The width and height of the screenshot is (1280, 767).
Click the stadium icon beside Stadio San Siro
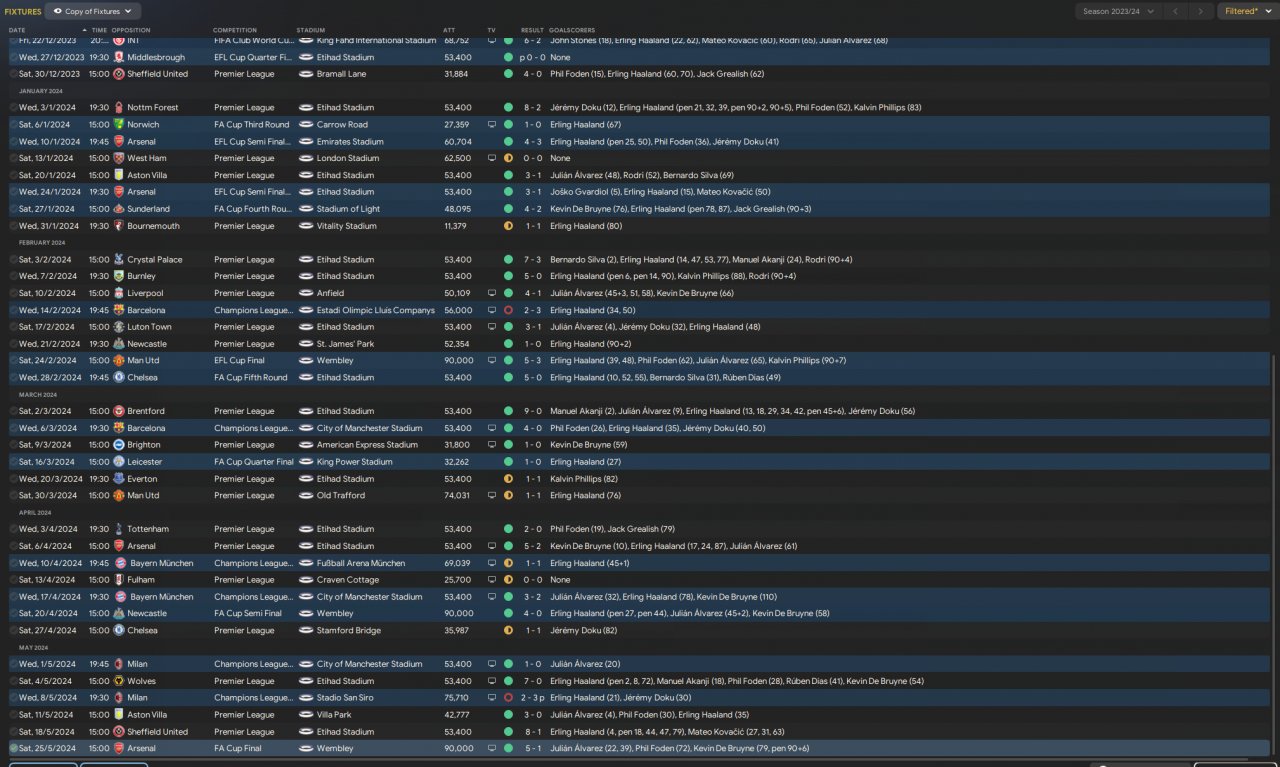(306, 698)
